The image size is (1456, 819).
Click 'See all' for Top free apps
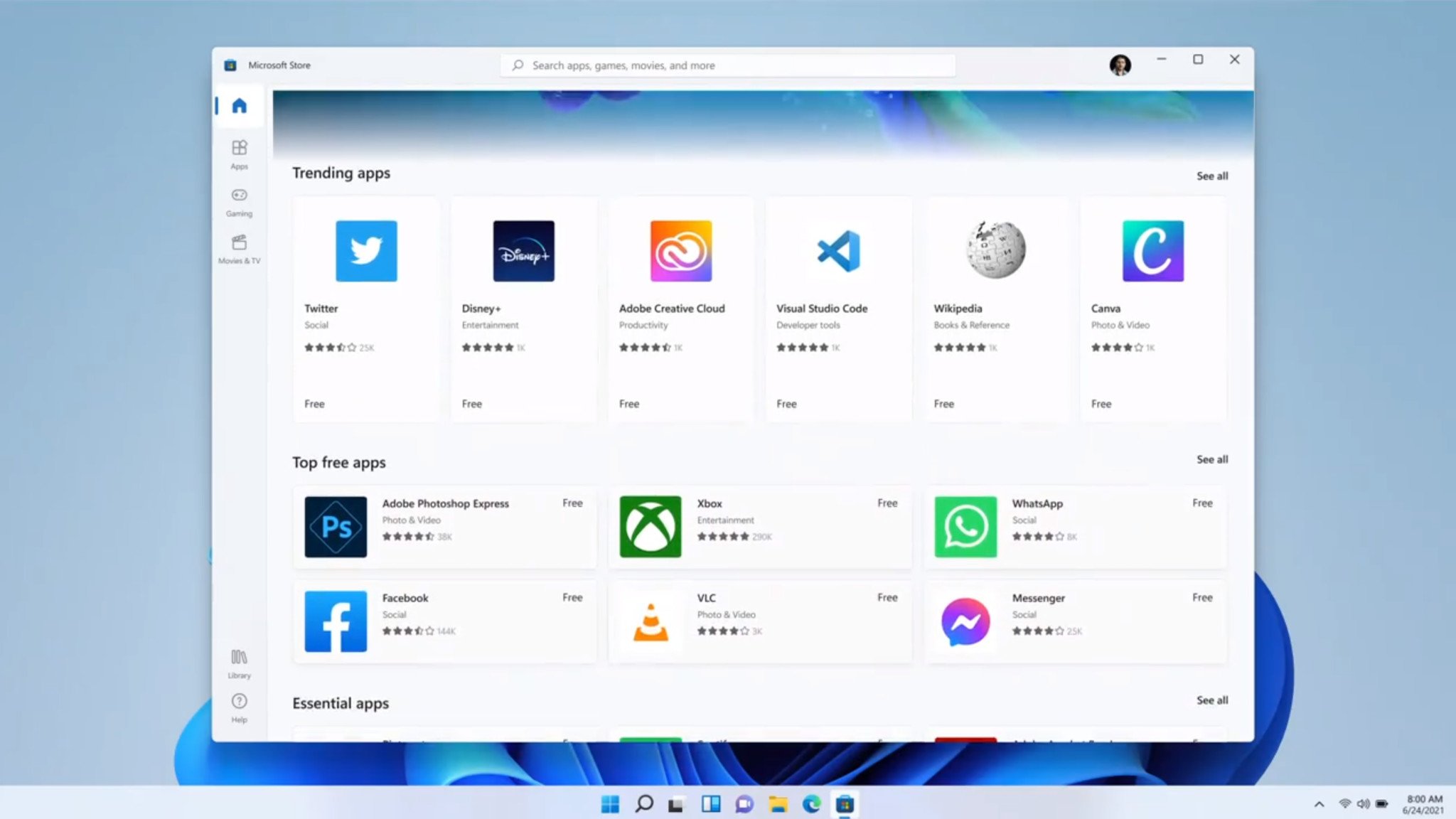[1212, 459]
